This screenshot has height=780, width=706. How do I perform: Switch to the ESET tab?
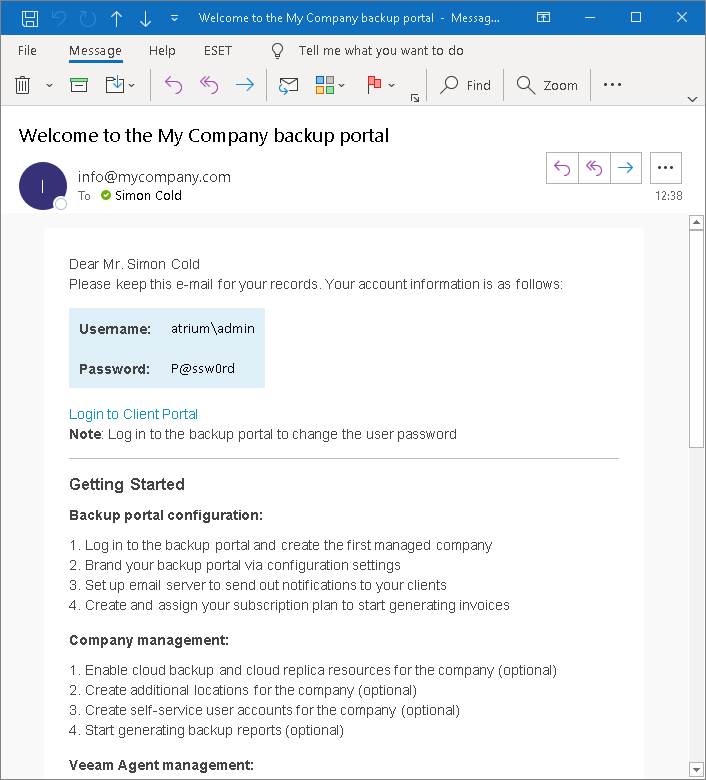point(216,51)
